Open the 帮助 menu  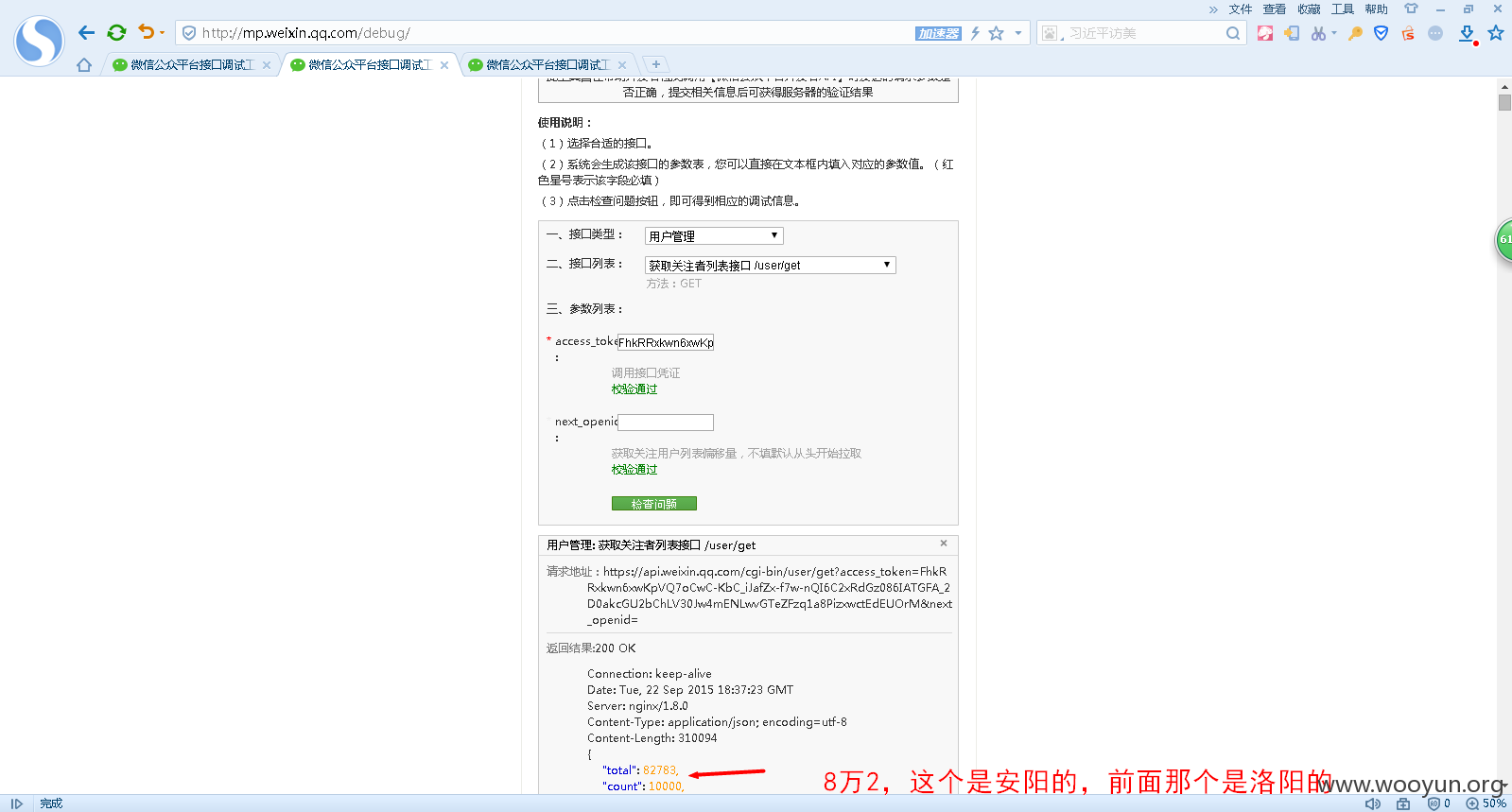coord(1377,9)
